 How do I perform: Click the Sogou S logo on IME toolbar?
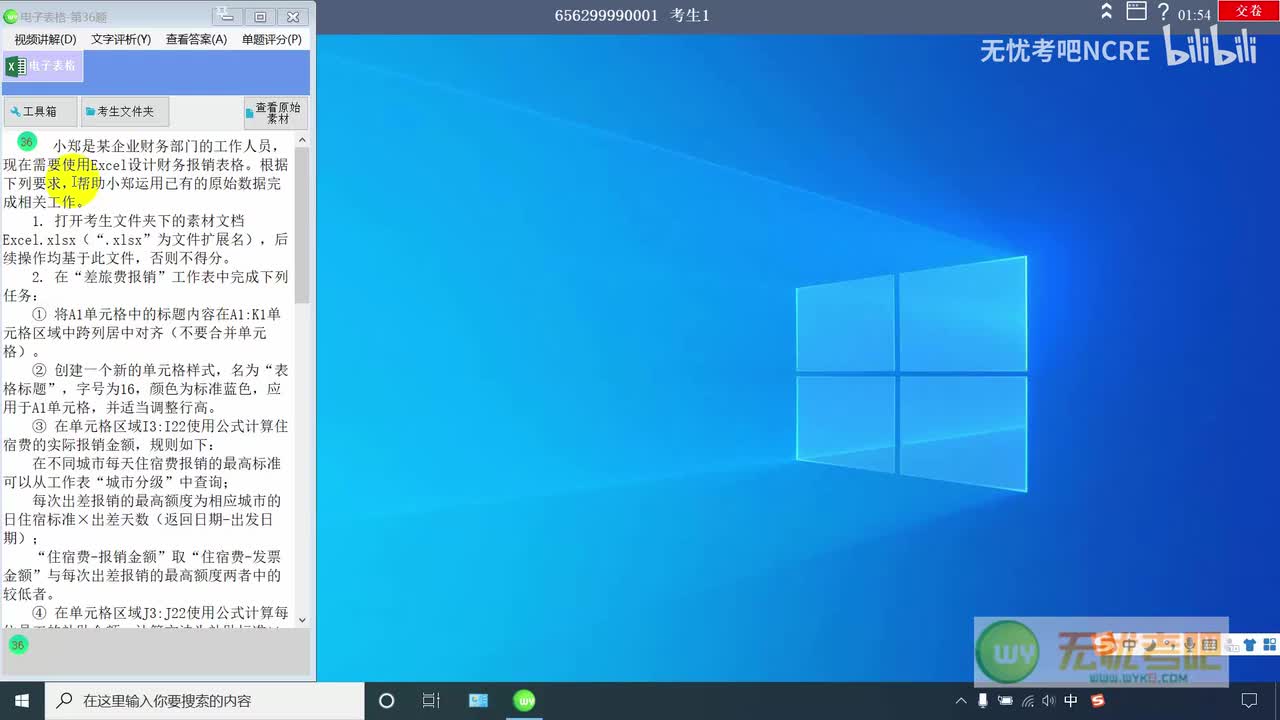point(1105,645)
